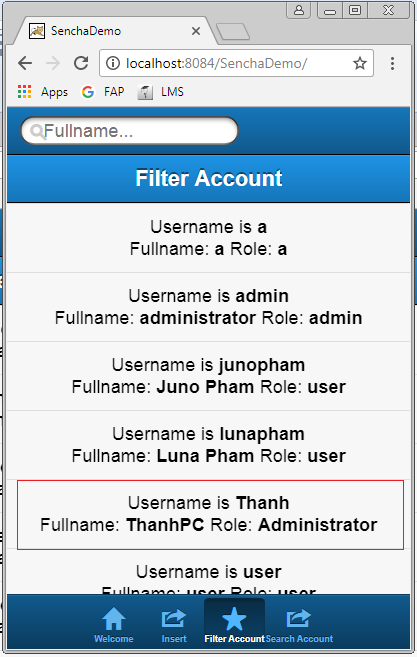
Task: Reload the page with refresh icon
Action: pos(81,63)
